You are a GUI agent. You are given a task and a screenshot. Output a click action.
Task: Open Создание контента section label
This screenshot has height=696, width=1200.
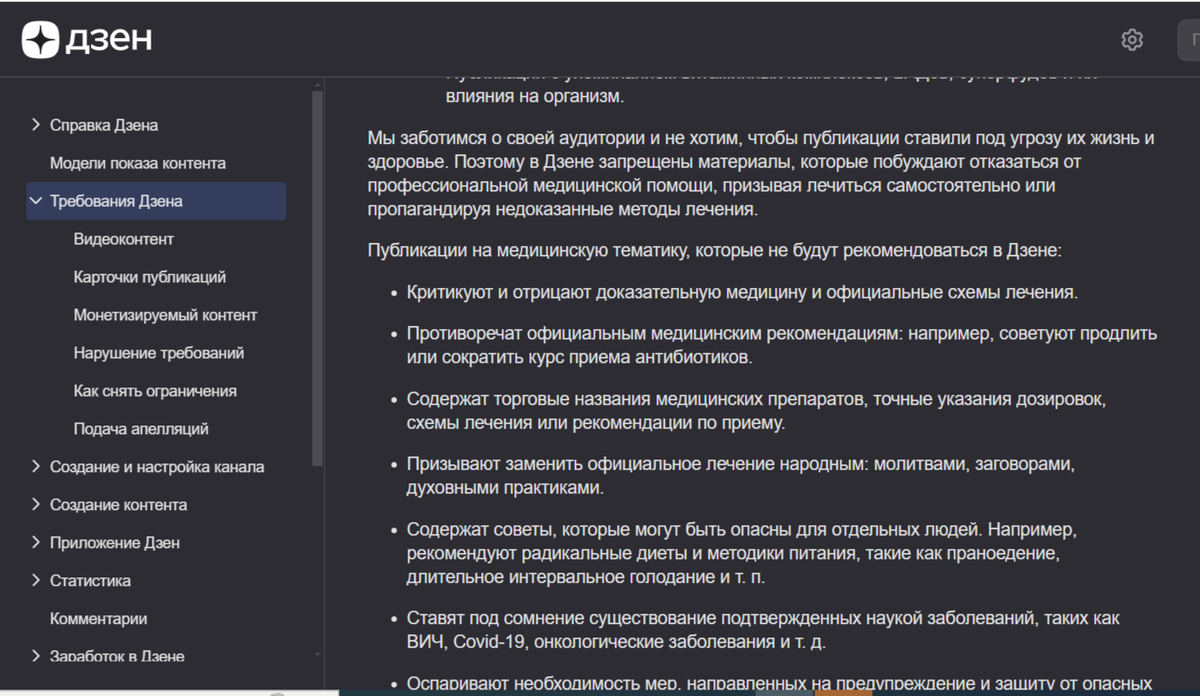(118, 505)
